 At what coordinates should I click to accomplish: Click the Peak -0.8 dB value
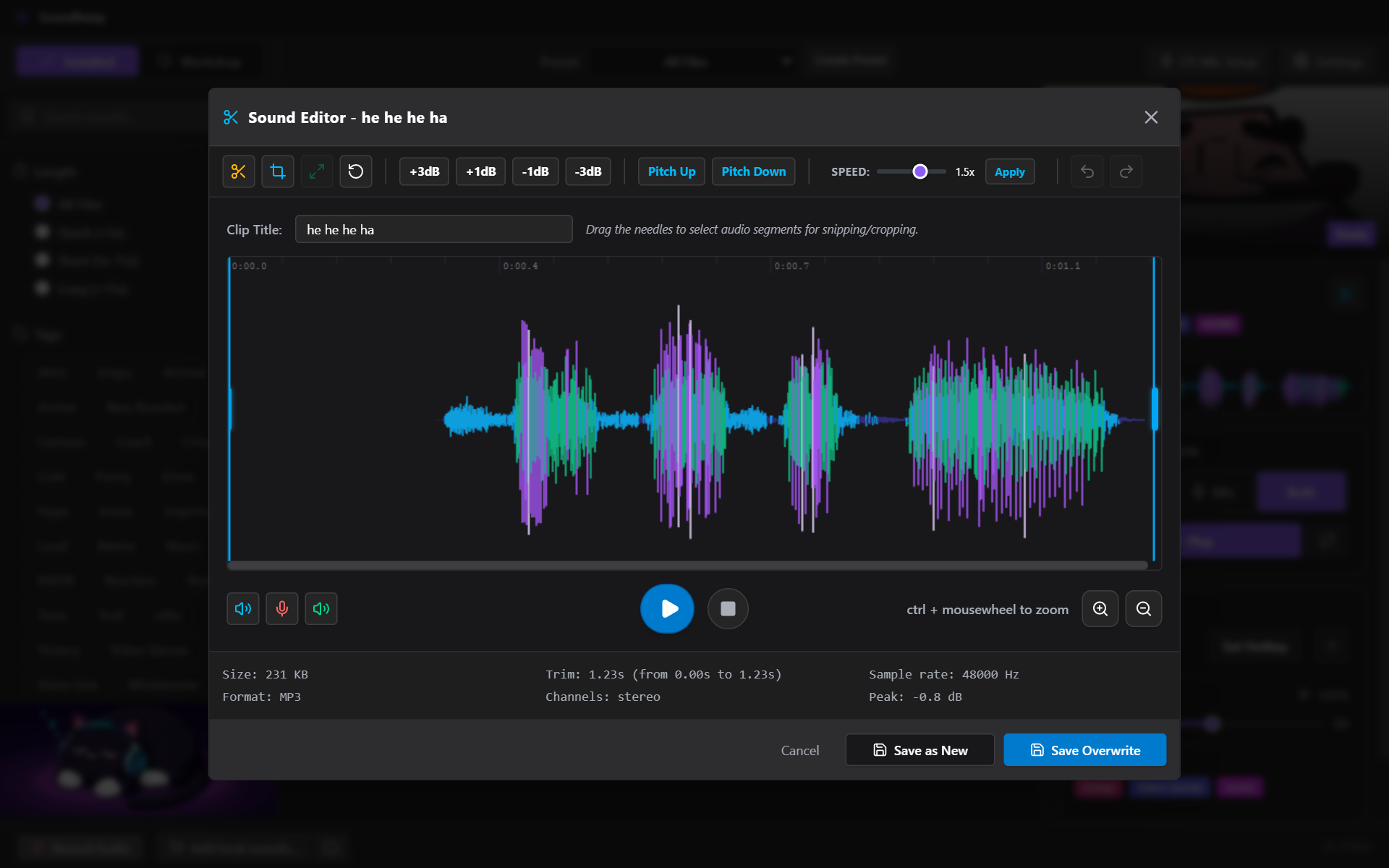click(x=915, y=697)
